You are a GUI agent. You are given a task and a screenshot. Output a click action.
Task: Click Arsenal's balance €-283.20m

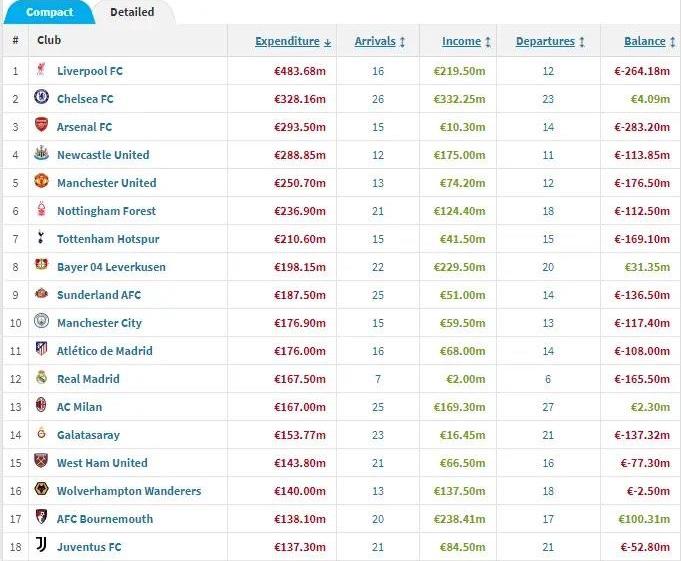point(642,127)
